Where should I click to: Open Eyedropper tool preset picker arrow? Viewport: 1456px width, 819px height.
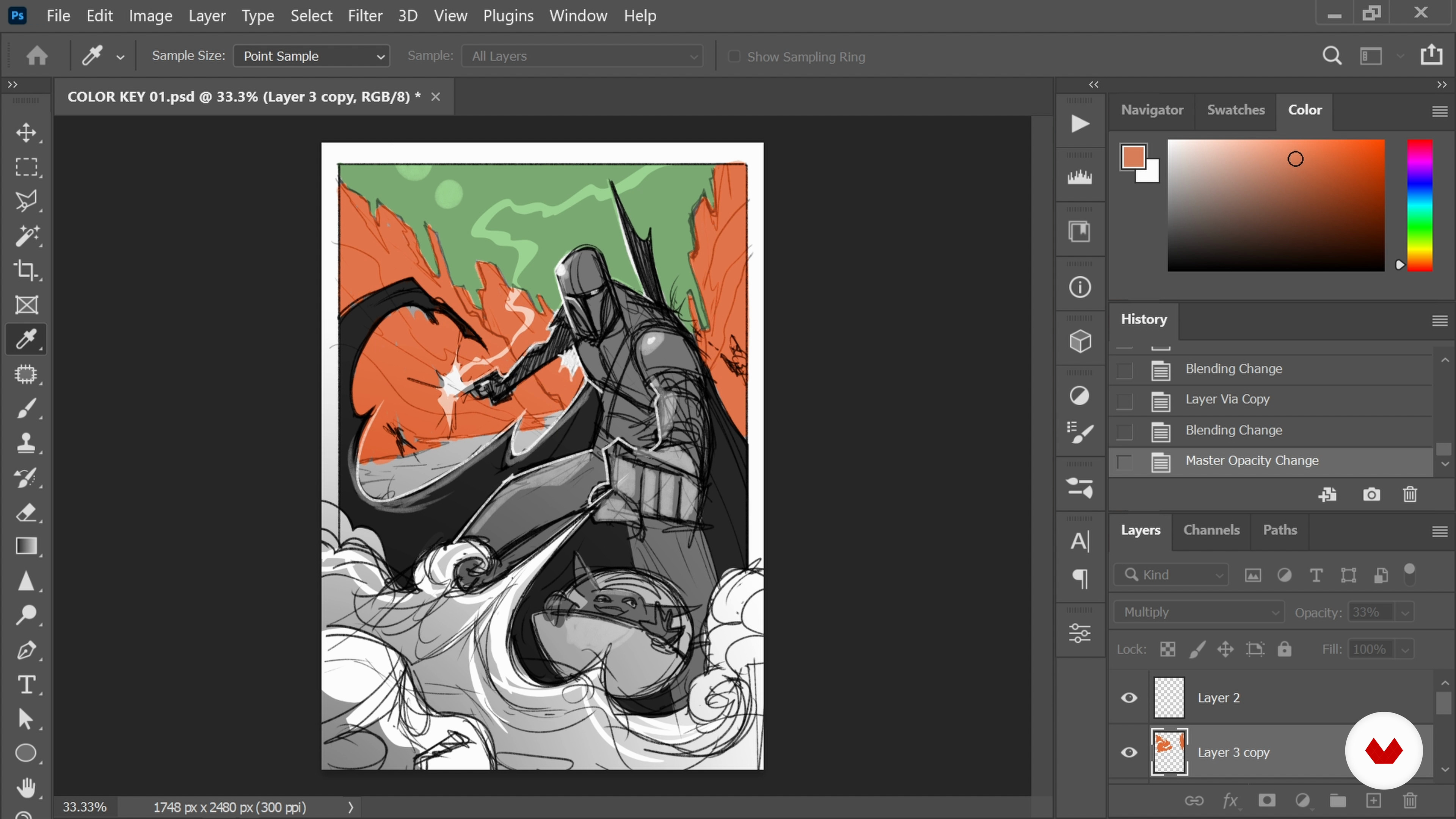pyautogui.click(x=120, y=56)
